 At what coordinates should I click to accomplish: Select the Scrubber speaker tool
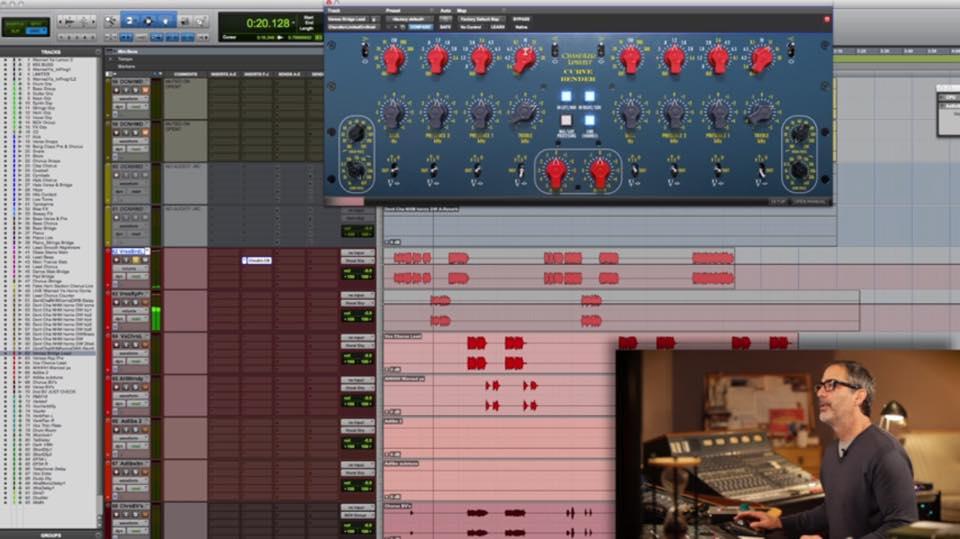[184, 22]
